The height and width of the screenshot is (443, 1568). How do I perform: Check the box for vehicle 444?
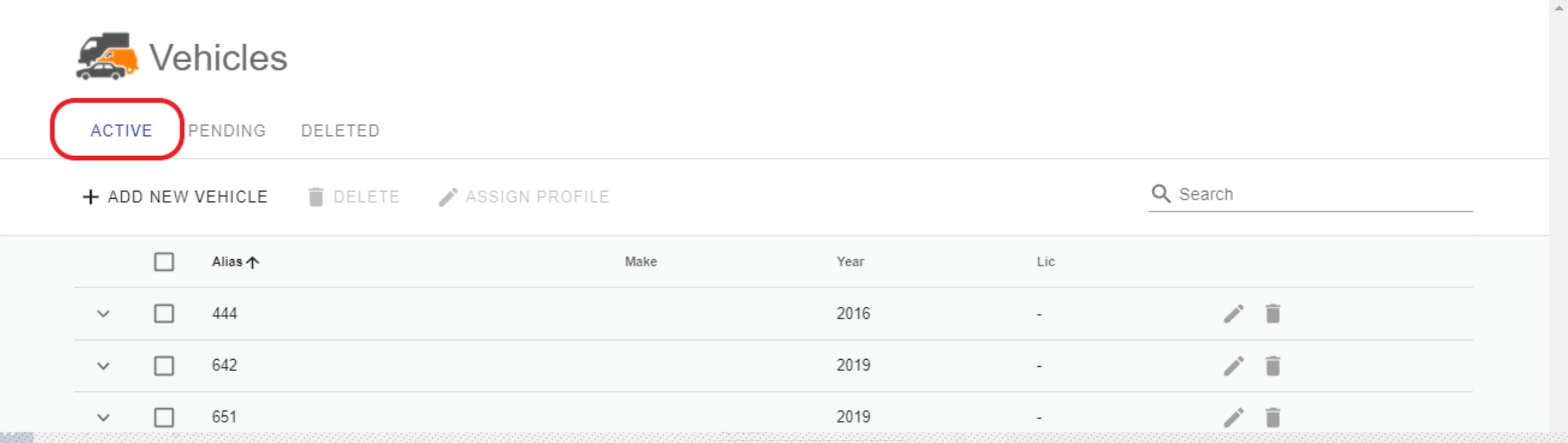click(164, 313)
